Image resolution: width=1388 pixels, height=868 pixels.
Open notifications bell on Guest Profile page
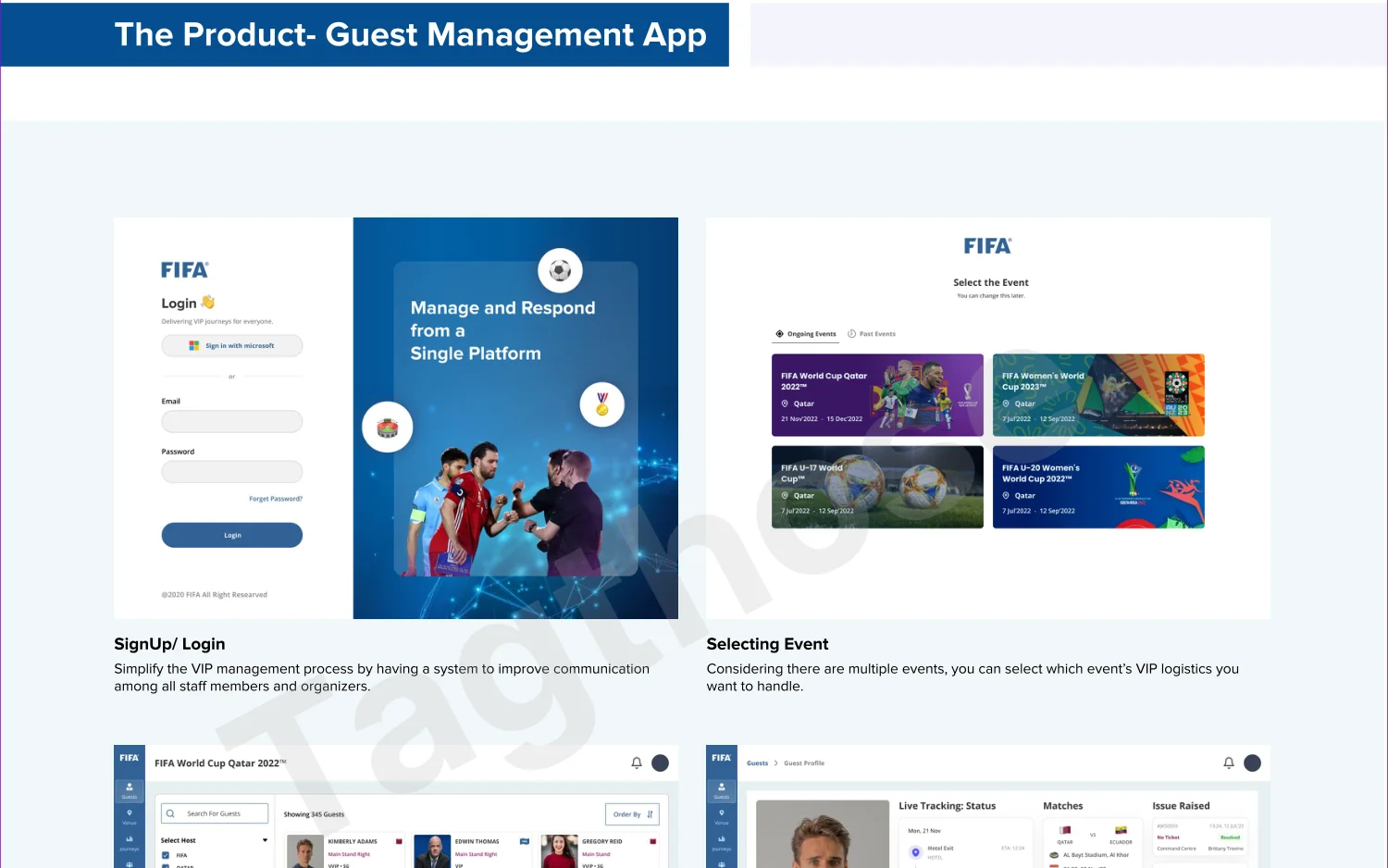point(1229,763)
